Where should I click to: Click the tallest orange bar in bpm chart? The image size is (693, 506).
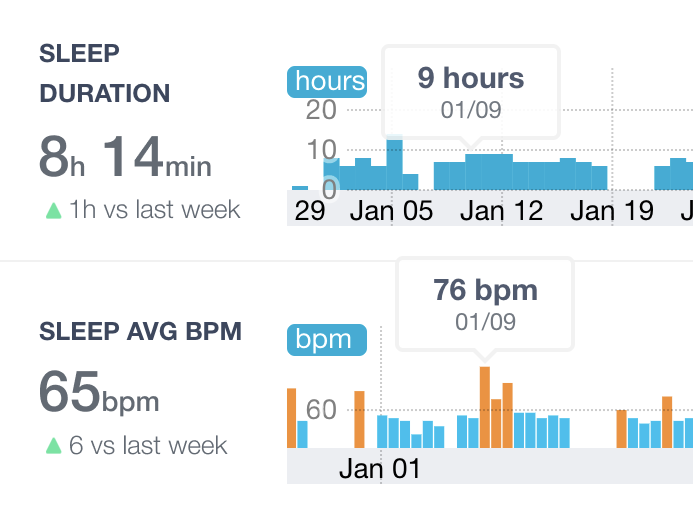pos(485,407)
